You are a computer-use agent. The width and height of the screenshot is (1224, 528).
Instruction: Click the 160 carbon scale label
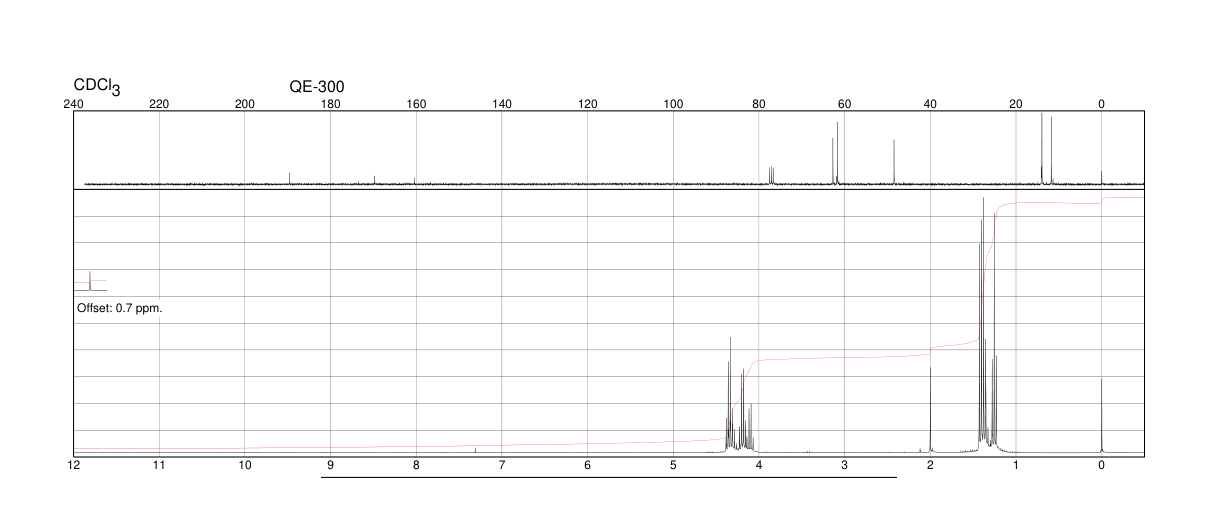pos(416,104)
